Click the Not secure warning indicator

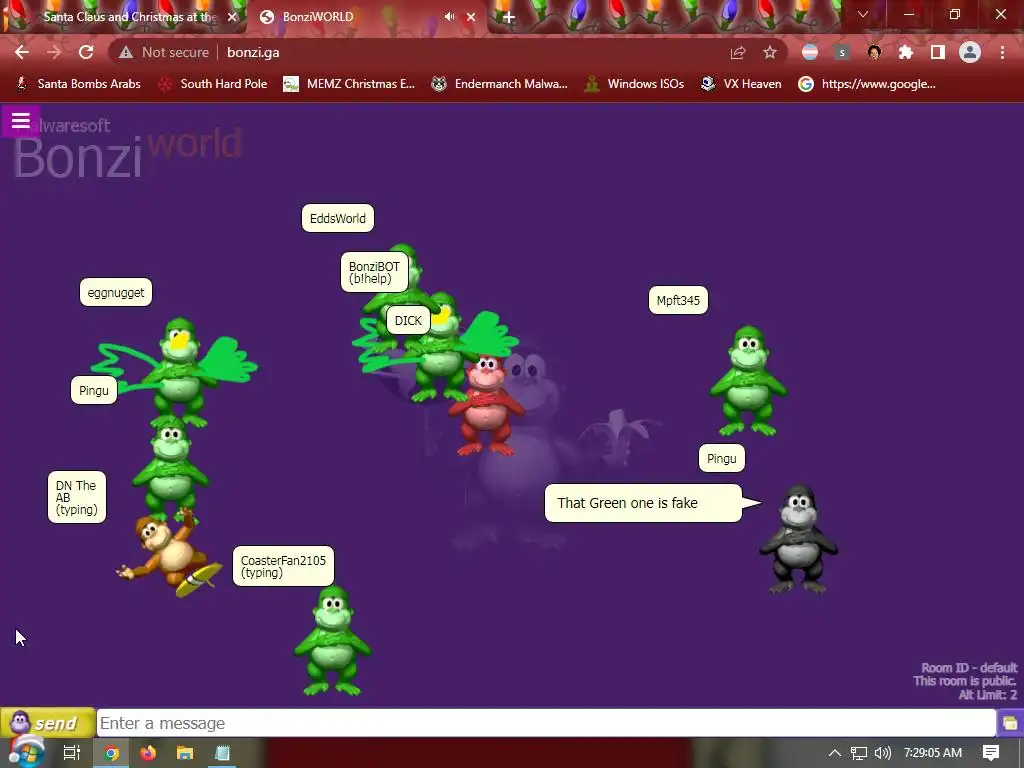[x=163, y=52]
